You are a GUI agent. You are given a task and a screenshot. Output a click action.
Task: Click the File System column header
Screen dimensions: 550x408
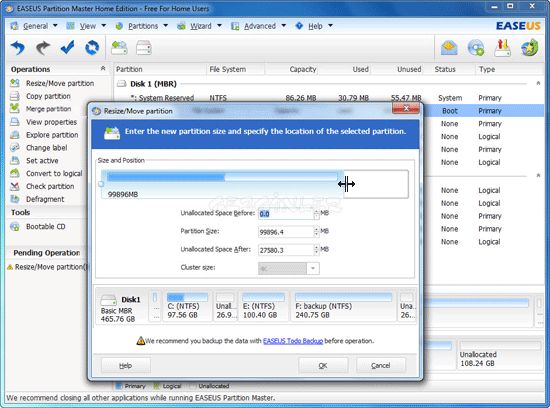(x=228, y=69)
